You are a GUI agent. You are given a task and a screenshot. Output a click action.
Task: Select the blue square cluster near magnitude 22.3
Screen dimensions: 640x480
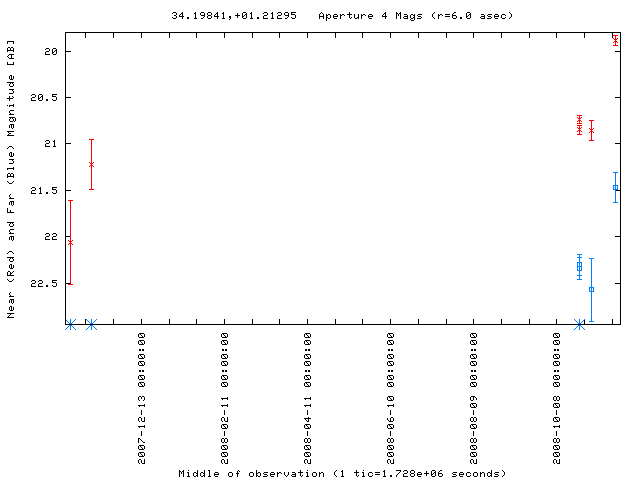click(x=580, y=267)
